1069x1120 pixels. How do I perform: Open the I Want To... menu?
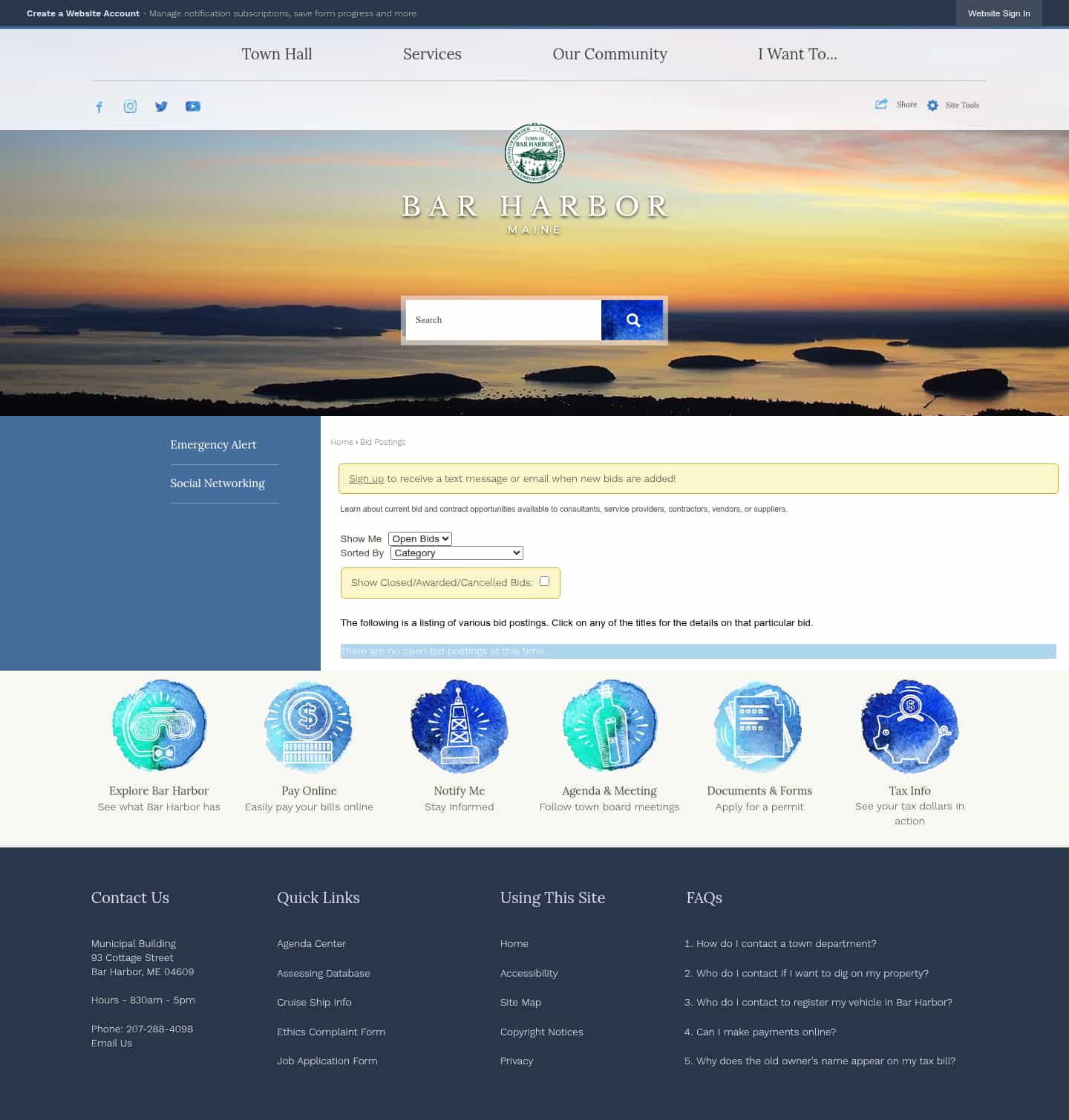tap(797, 54)
